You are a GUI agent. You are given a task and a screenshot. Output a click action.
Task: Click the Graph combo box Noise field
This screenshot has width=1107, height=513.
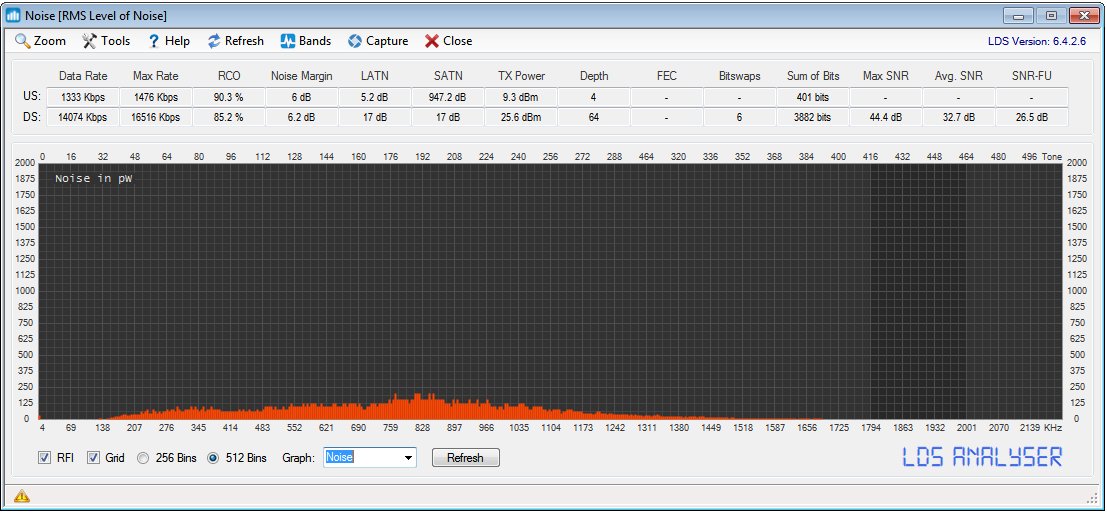tap(360, 458)
